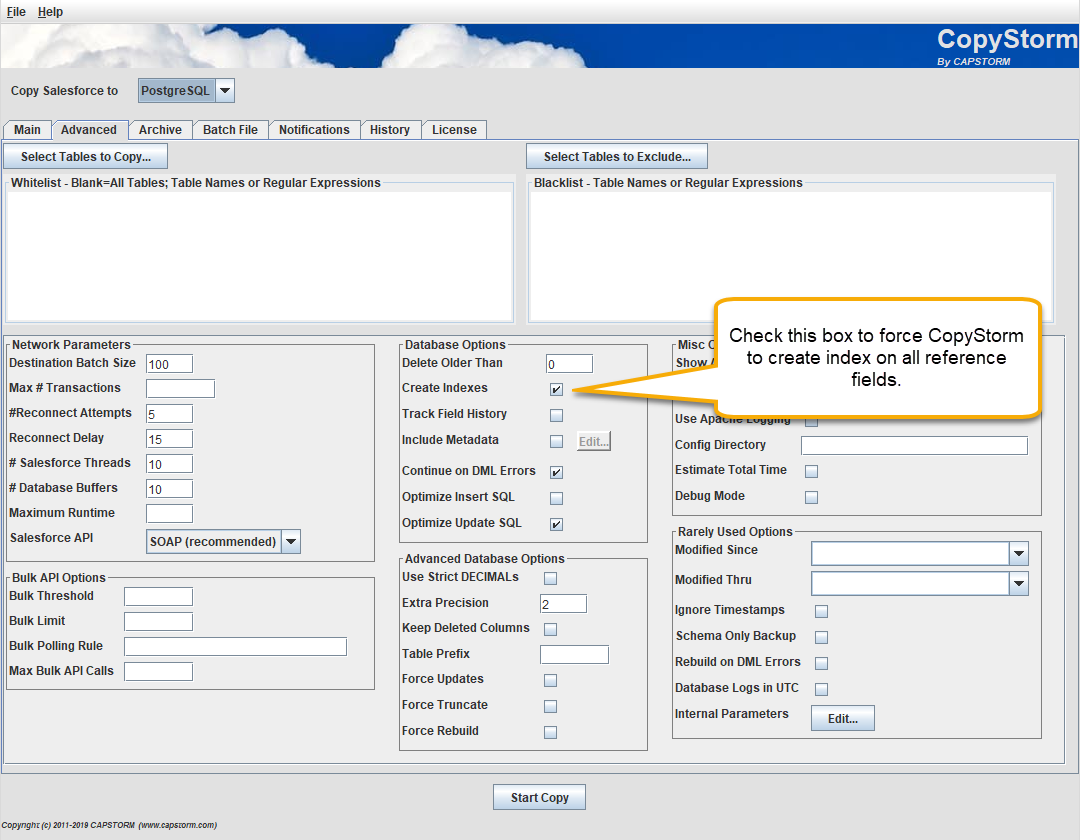Turn on Debug Mode checkbox
The width and height of the screenshot is (1080, 840).
click(811, 497)
